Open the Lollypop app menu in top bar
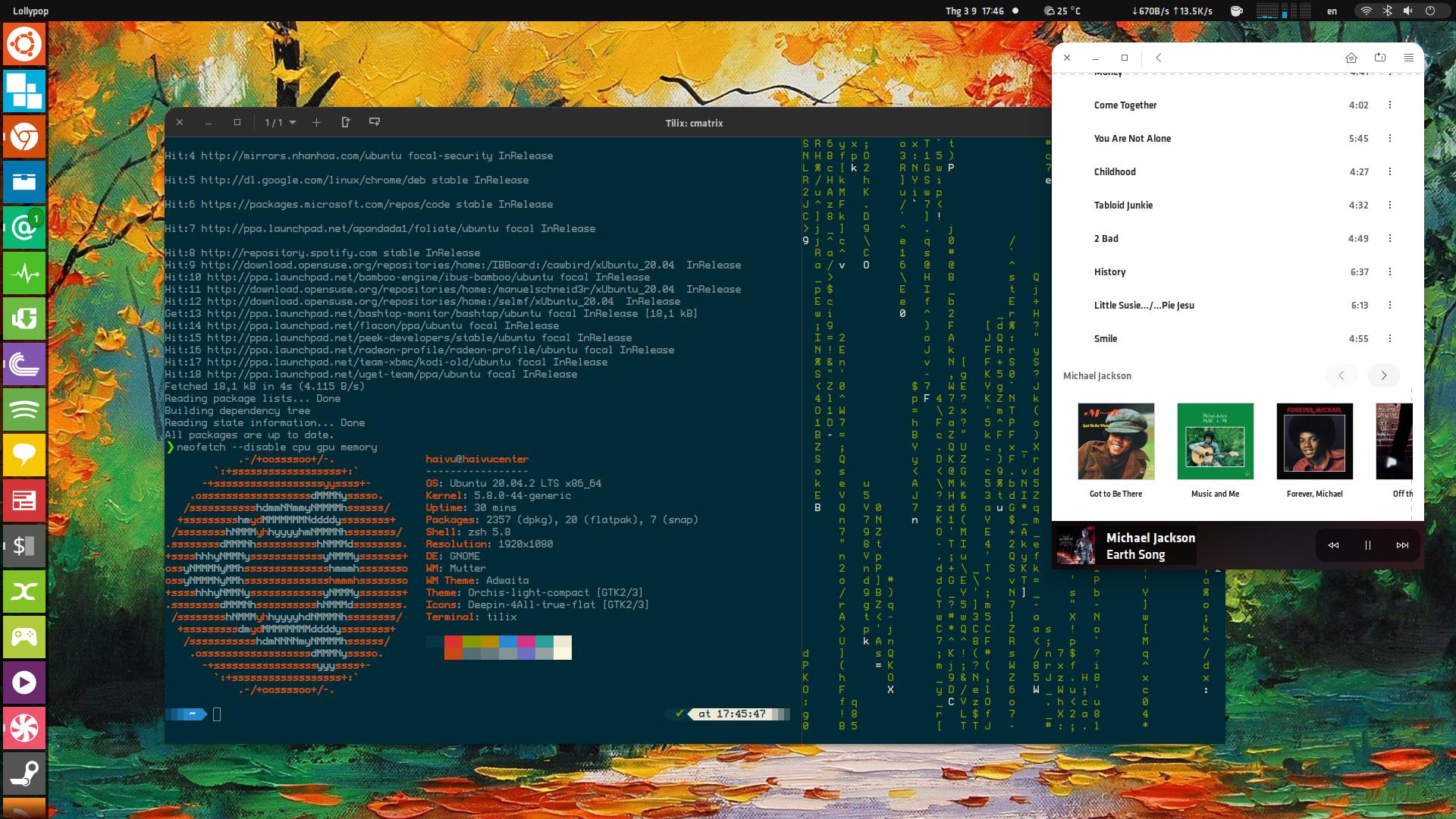The width and height of the screenshot is (1456, 819). pyautogui.click(x=31, y=11)
